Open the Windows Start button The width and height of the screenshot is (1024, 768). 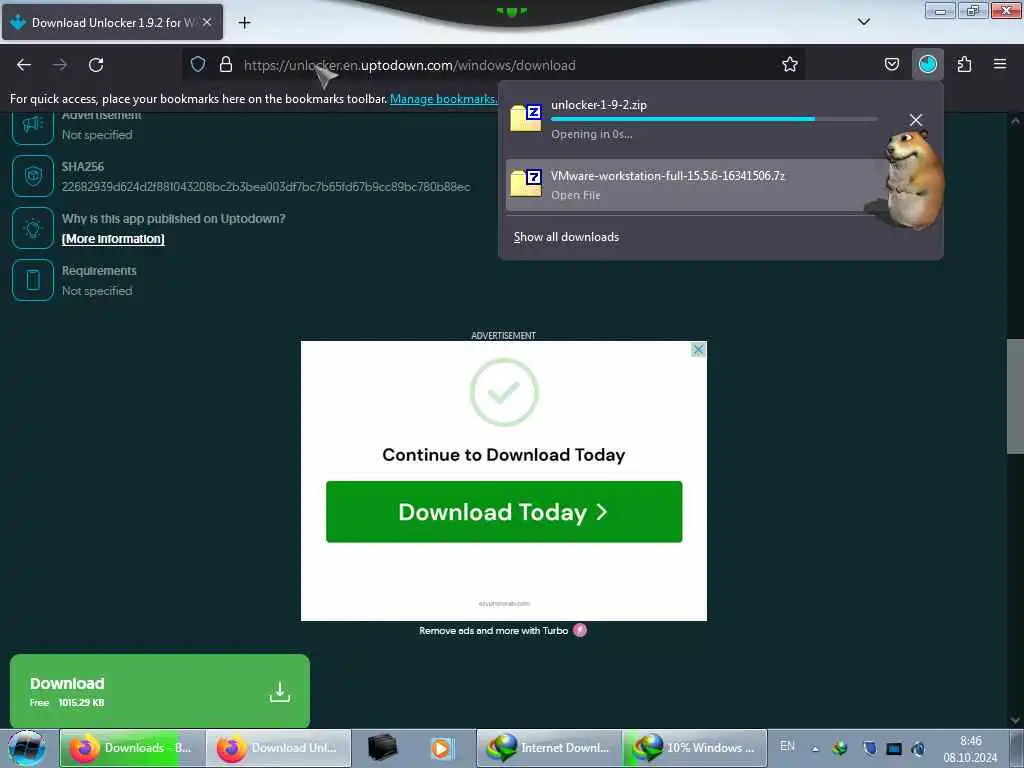pyautogui.click(x=27, y=748)
